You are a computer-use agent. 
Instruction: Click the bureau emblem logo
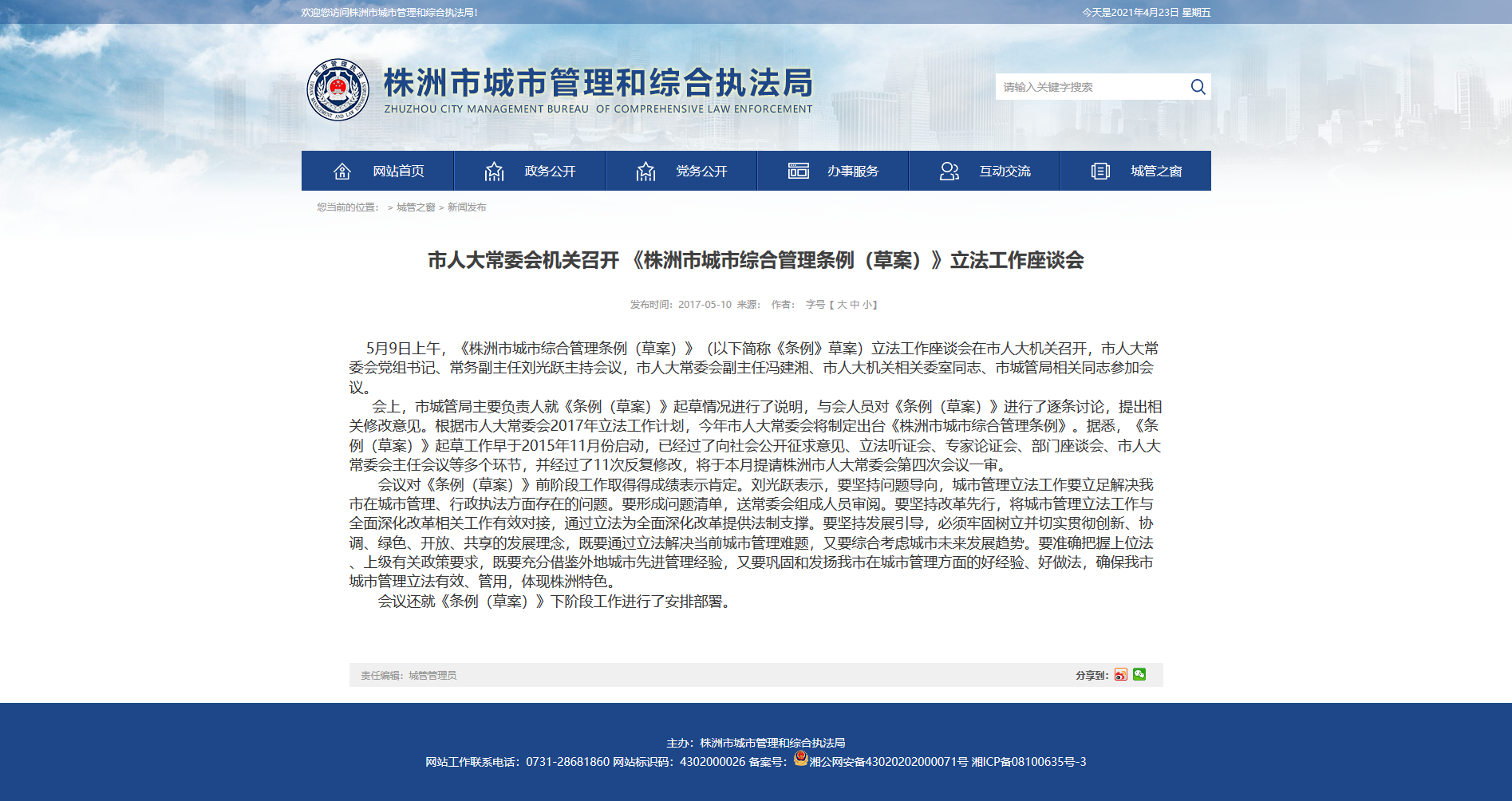(x=338, y=89)
